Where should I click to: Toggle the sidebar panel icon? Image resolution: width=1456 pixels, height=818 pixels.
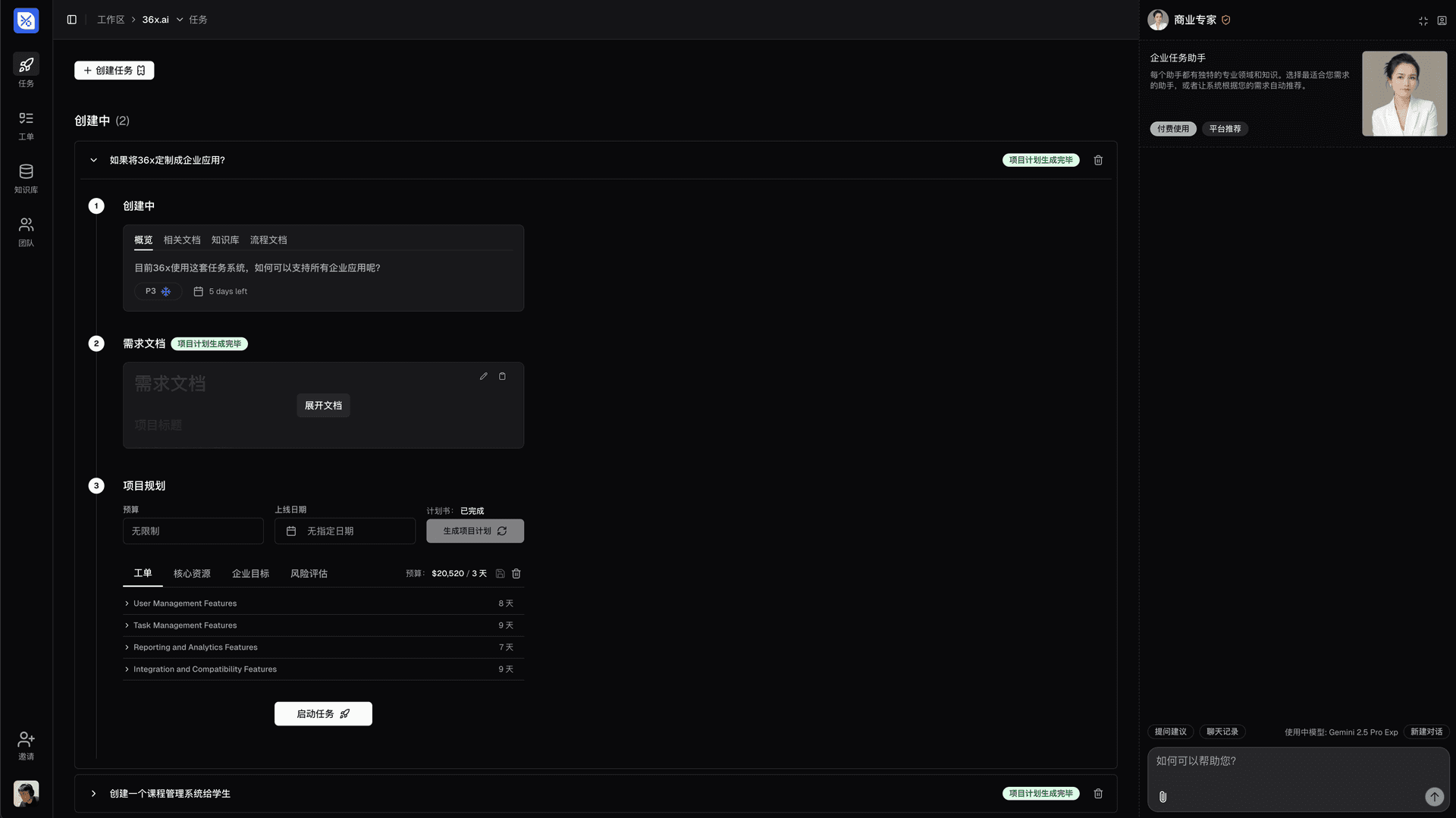71,20
